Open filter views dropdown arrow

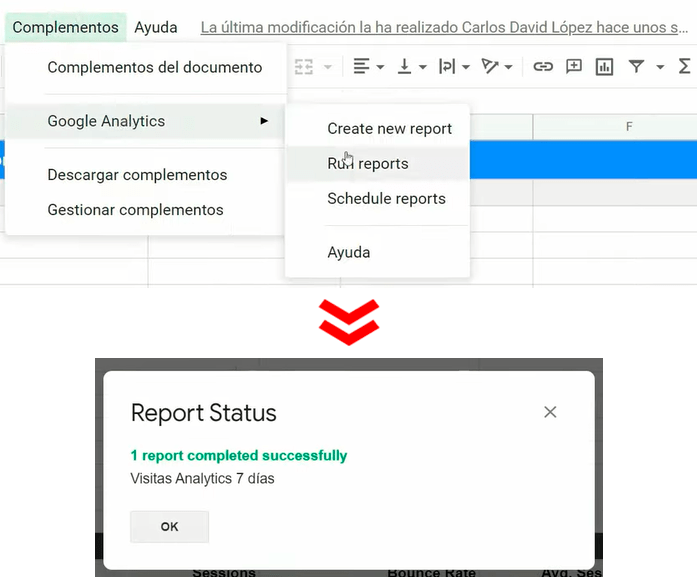point(660,67)
